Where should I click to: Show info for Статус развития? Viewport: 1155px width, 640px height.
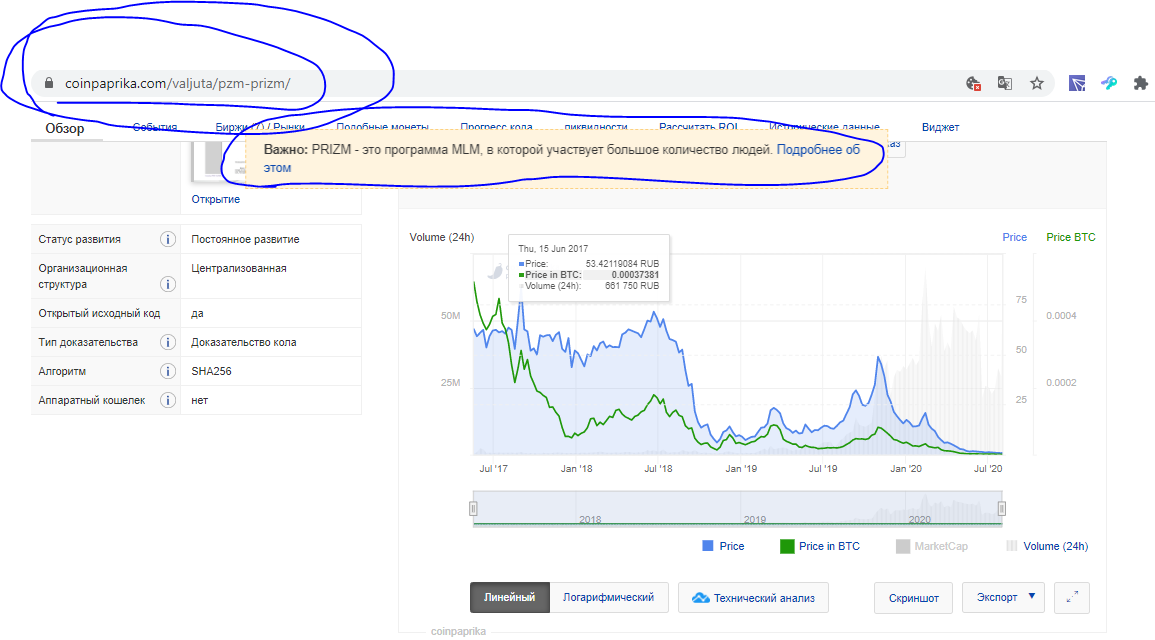click(x=168, y=239)
